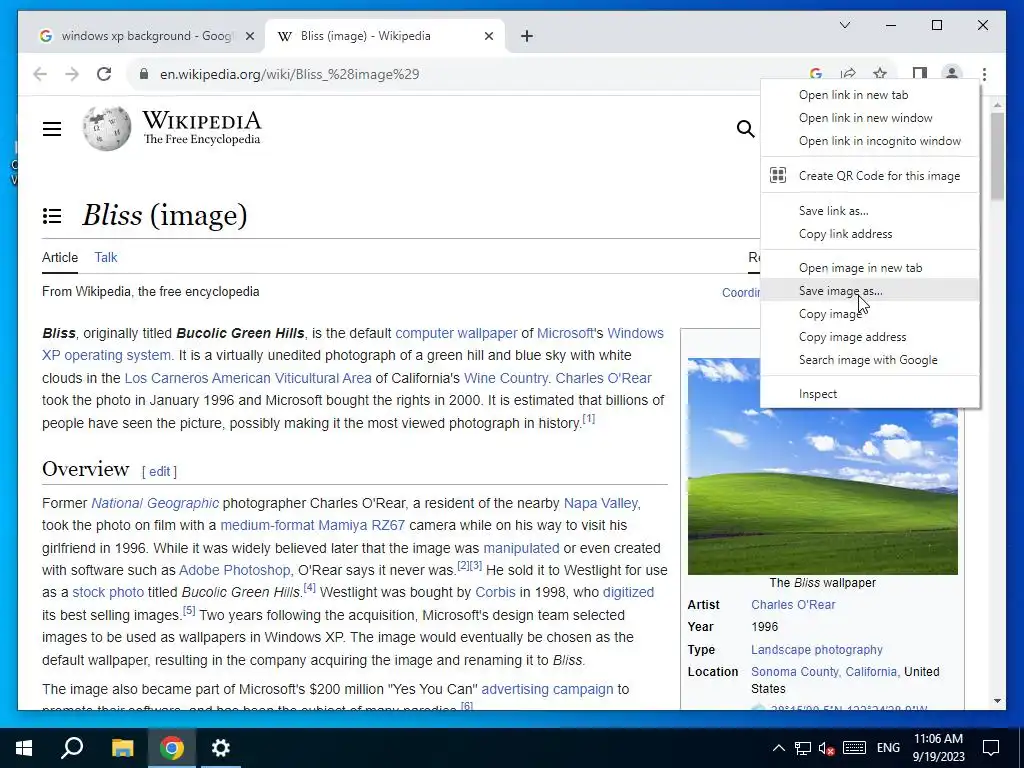
Task: Open the National Geographic link
Action: point(155,503)
